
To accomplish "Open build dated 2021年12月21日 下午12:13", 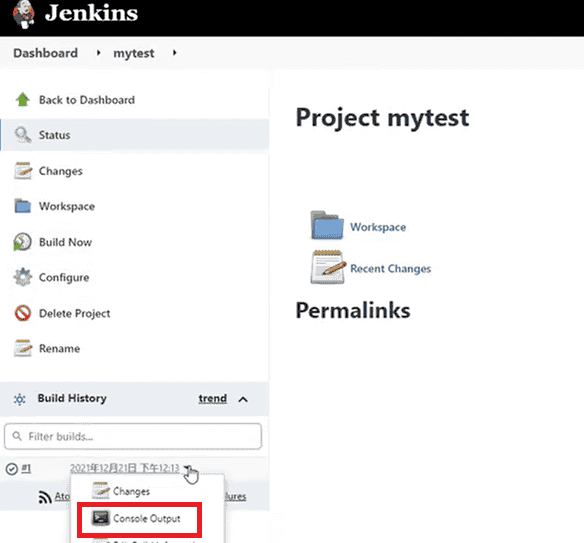I will coord(125,468).
